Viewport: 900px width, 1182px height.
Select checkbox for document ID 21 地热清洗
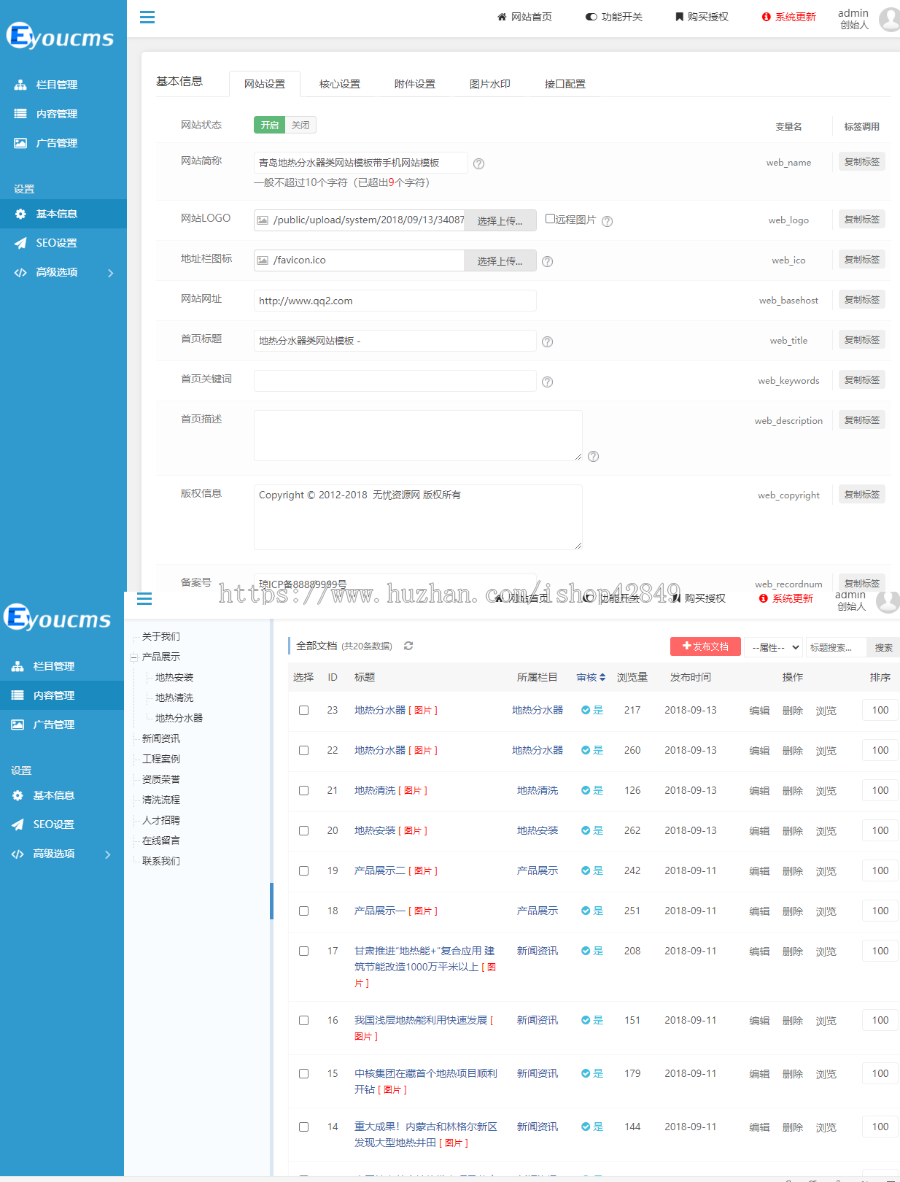click(x=304, y=791)
